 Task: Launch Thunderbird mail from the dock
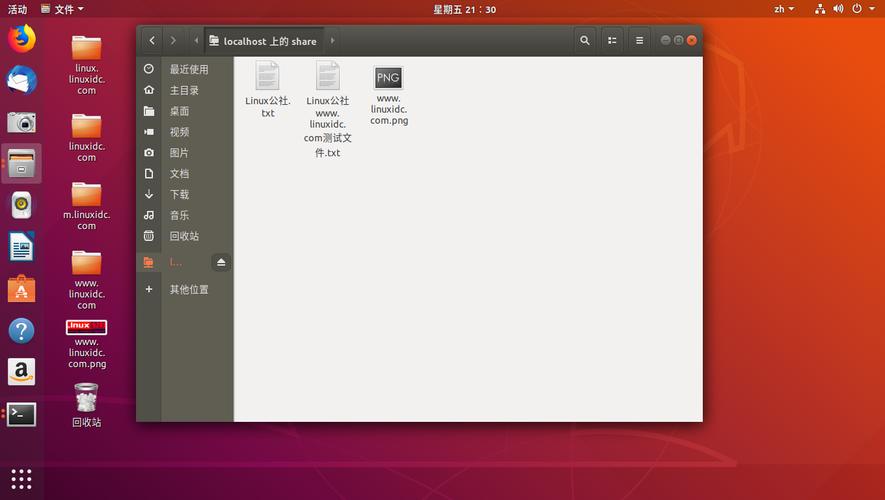pyautogui.click(x=21, y=80)
